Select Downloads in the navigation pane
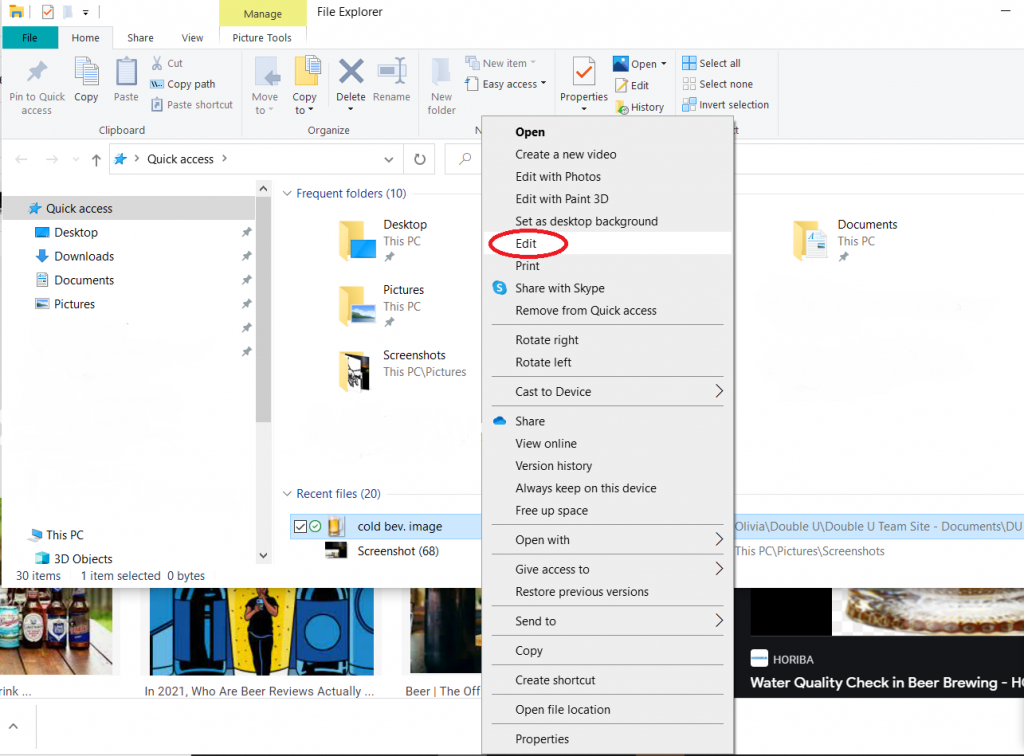Screen dimensions: 1024x756 (x=84, y=256)
